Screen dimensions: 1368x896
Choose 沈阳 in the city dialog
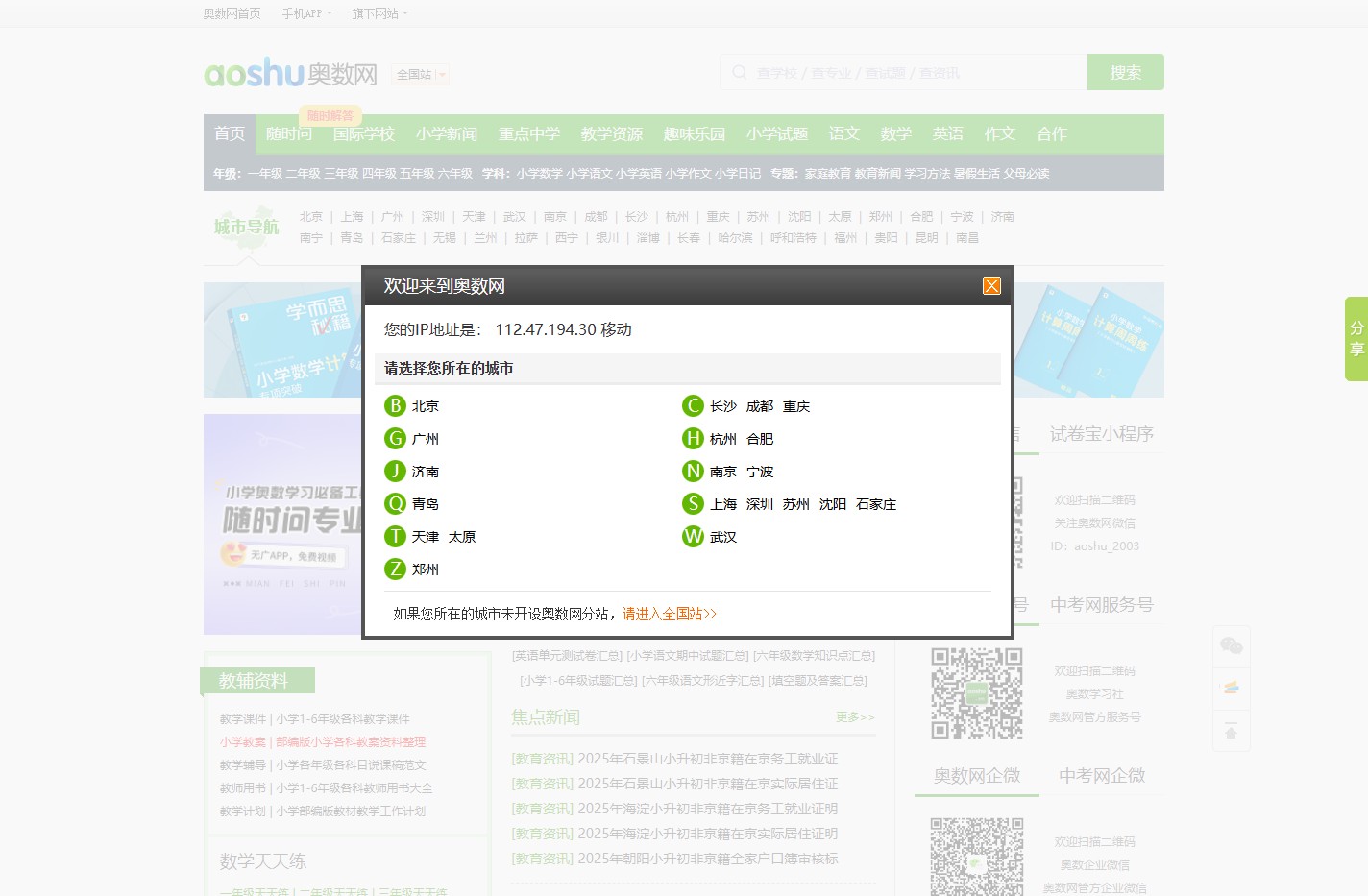tap(833, 504)
